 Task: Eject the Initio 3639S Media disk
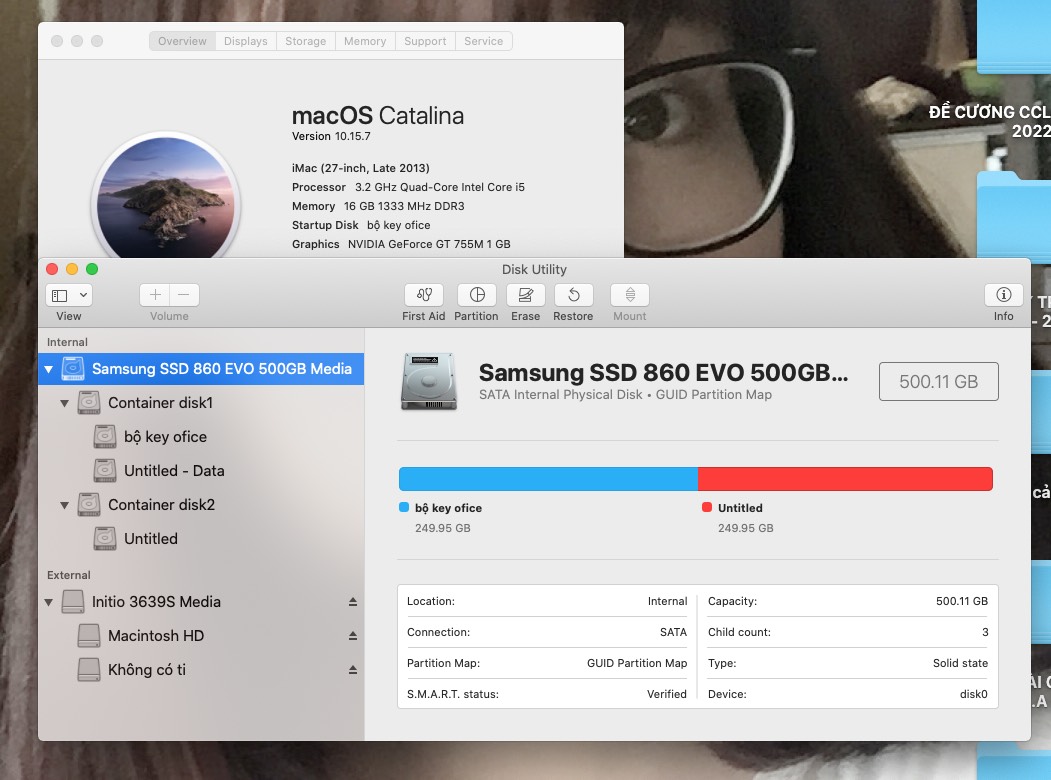pyautogui.click(x=353, y=602)
